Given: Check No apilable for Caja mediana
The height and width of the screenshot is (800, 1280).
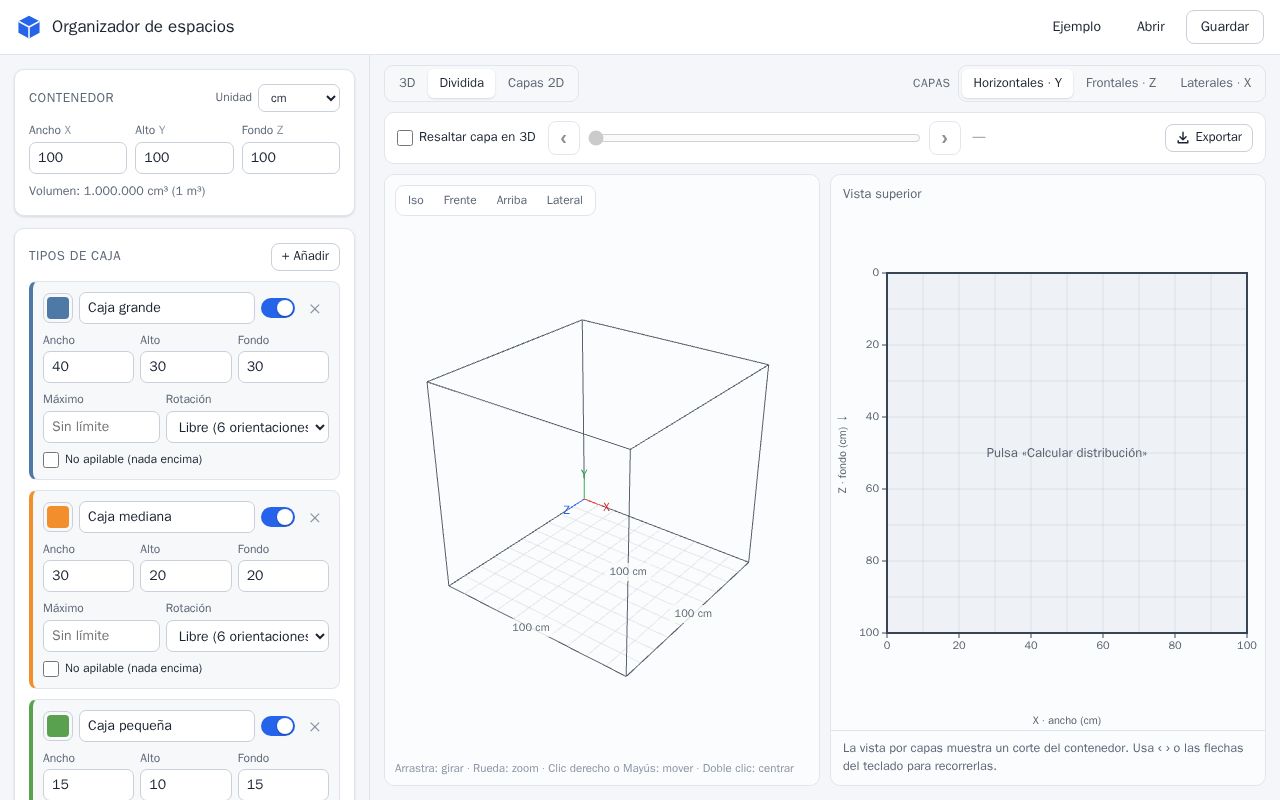Looking at the screenshot, I should (51, 669).
